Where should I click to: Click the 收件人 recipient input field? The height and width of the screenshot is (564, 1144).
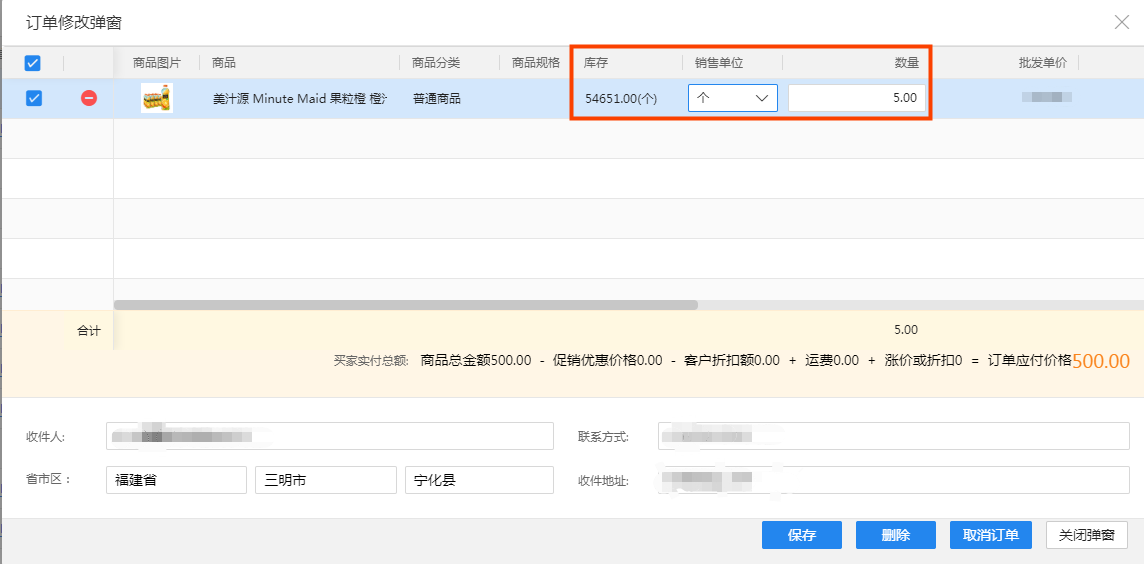(x=330, y=436)
